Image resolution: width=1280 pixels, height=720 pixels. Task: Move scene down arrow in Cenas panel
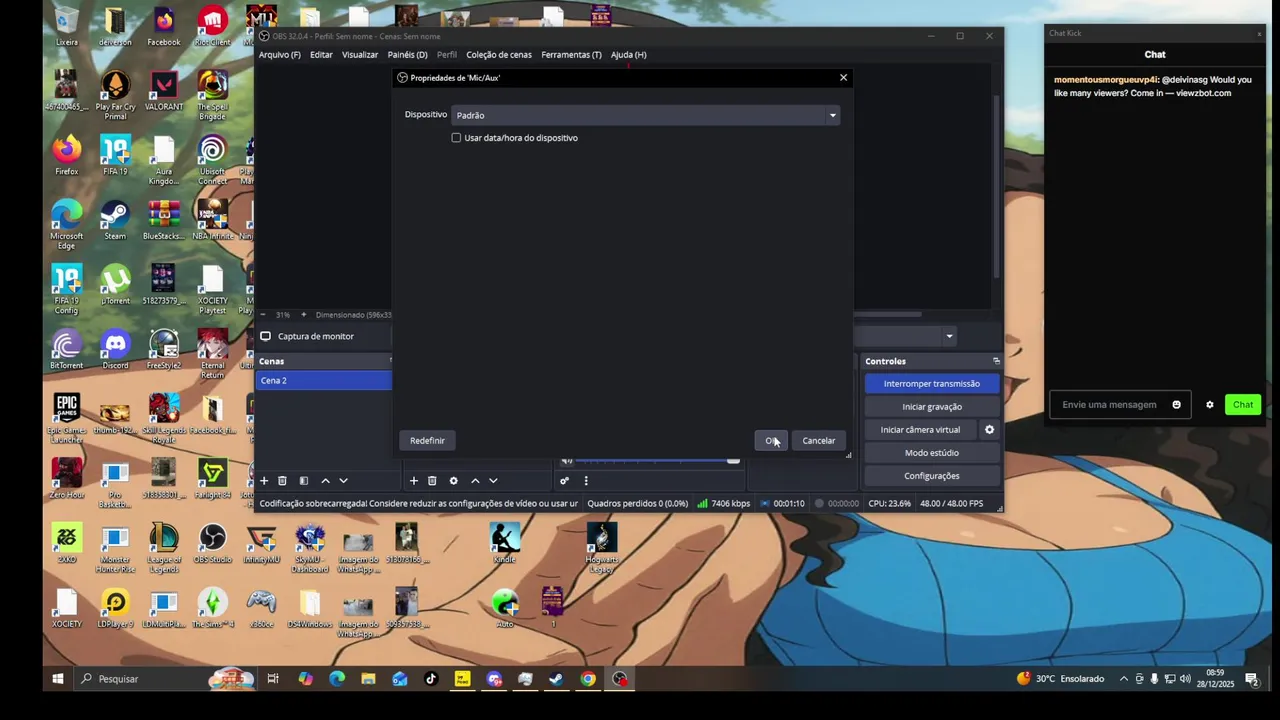(343, 481)
